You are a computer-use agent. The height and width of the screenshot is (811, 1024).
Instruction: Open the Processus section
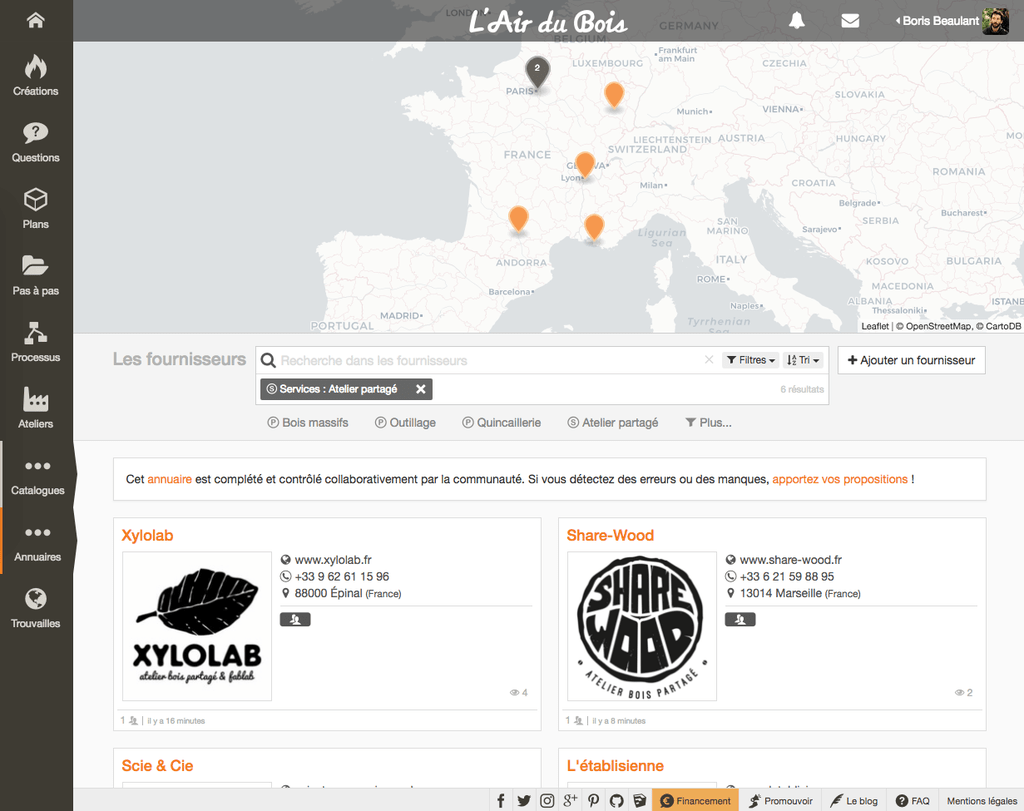point(36,342)
